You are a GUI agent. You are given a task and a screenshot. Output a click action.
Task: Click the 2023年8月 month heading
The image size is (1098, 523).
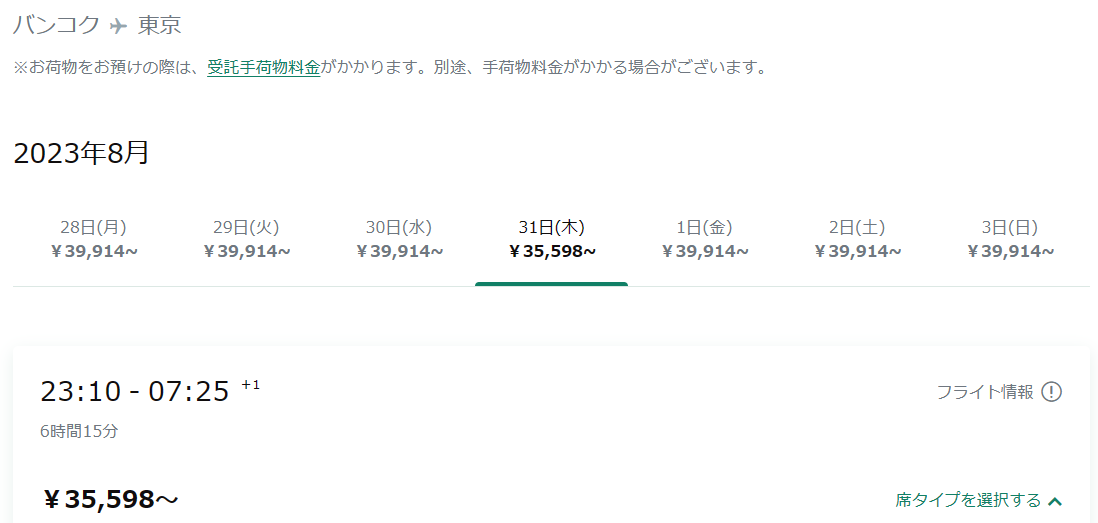(81, 153)
